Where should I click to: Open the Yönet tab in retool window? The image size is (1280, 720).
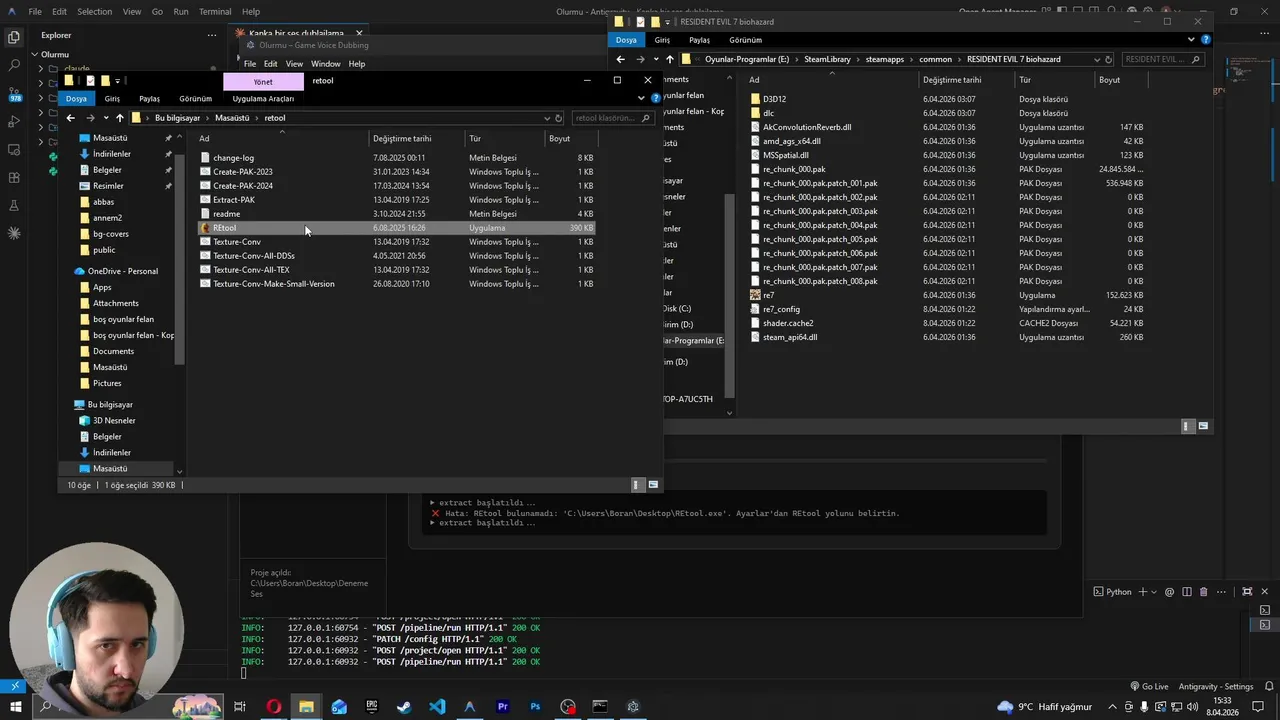[263, 82]
